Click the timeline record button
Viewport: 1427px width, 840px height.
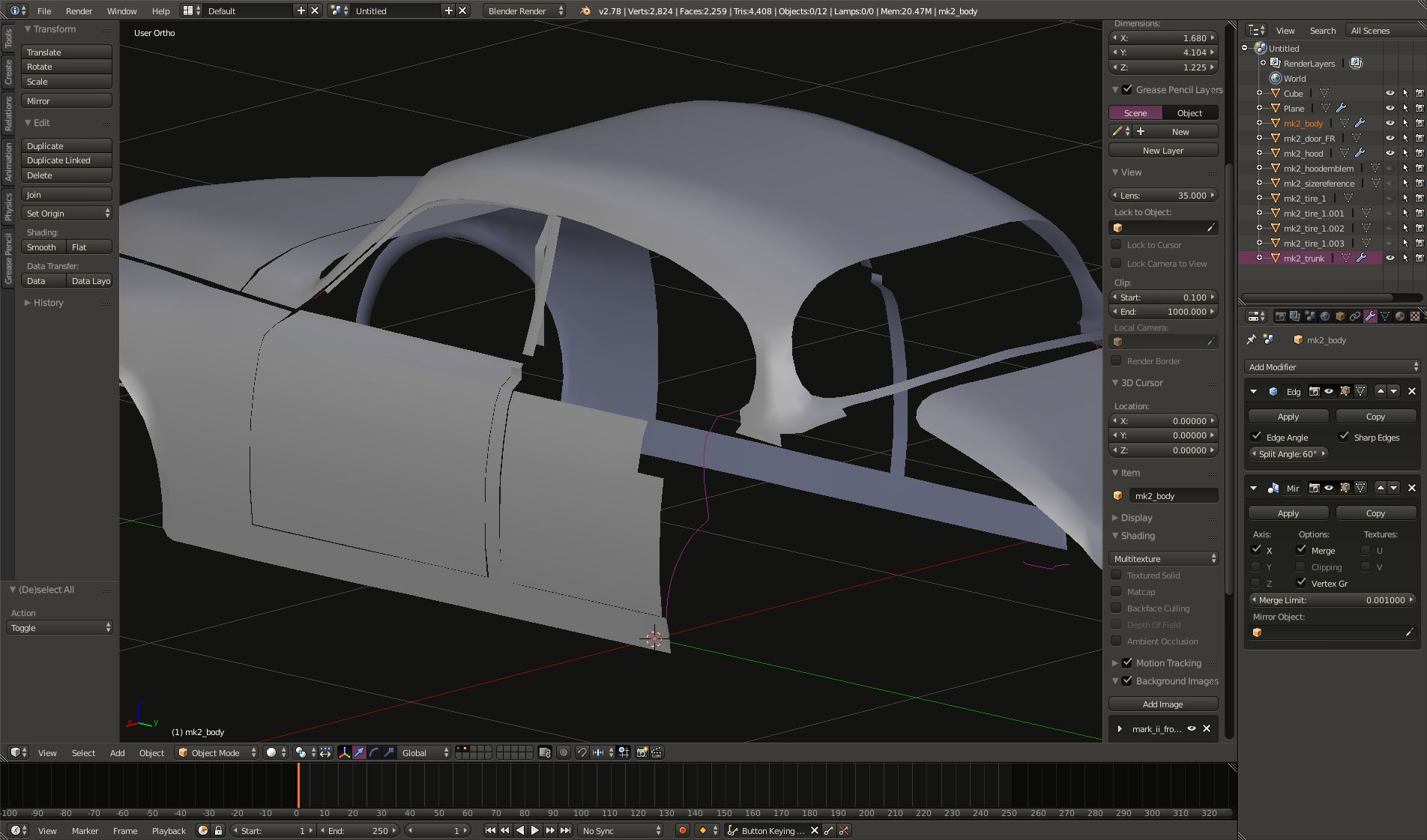(x=682, y=830)
